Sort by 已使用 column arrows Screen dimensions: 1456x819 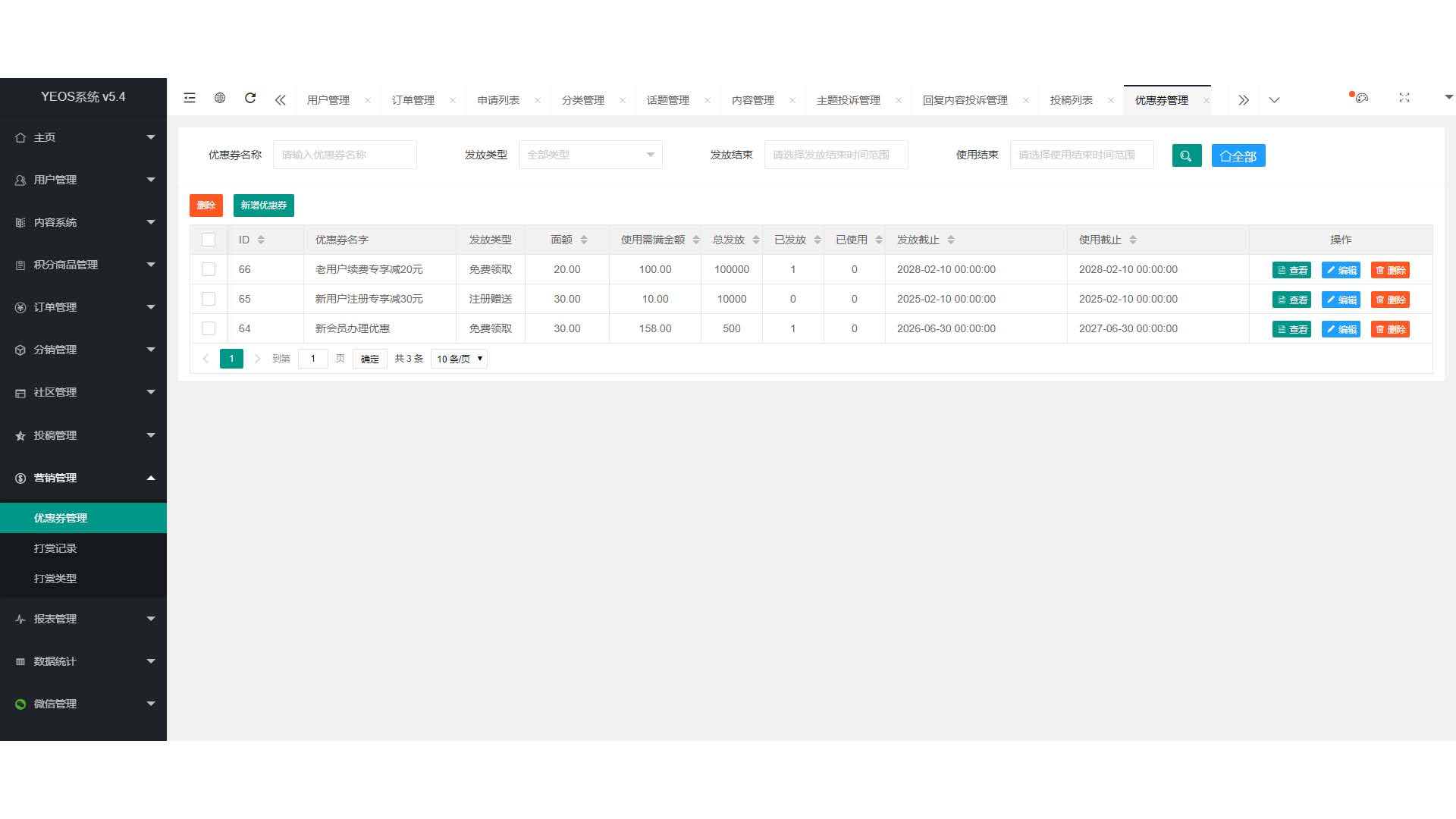tap(879, 240)
